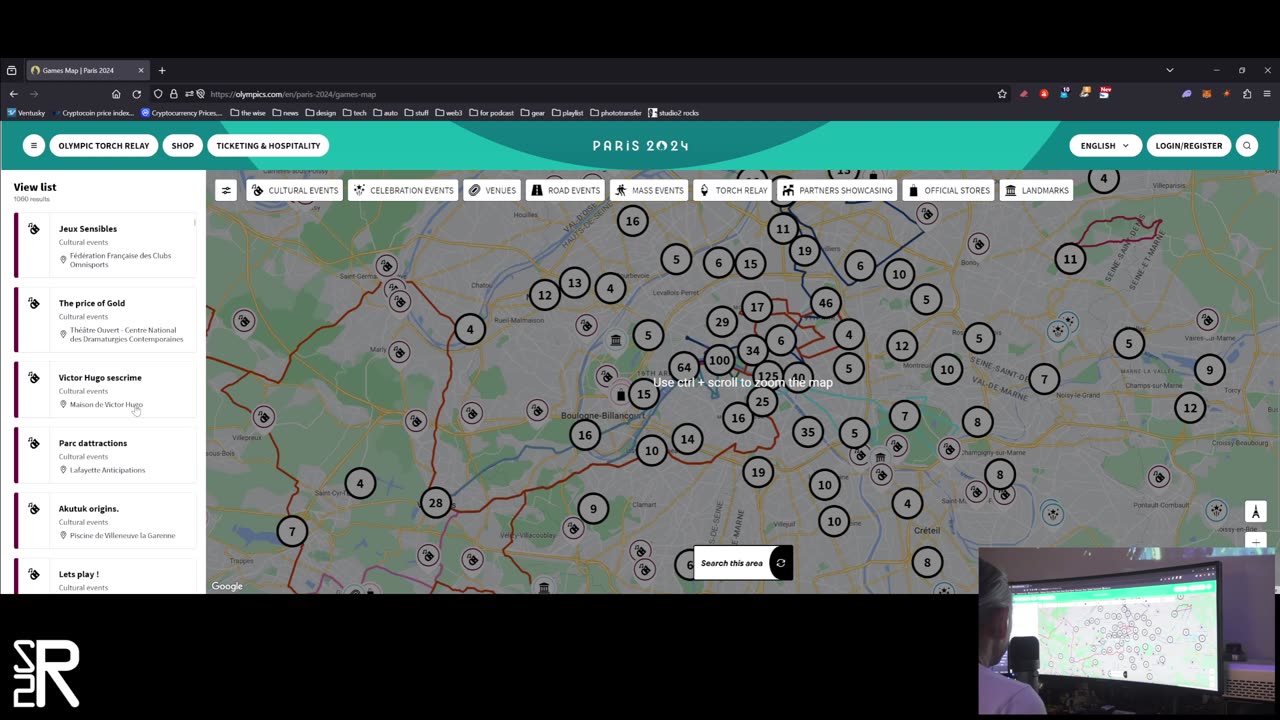Toggle the Official Stores filter
This screenshot has width=1280, height=720.
949,190
